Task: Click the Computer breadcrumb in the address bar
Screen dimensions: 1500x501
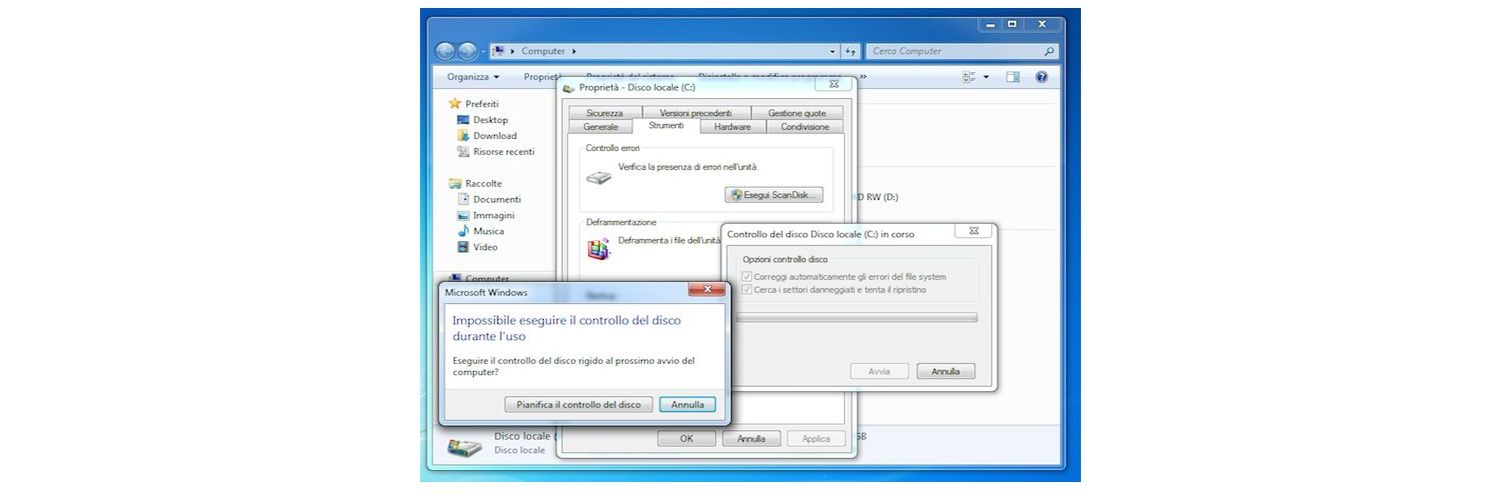Action: (543, 51)
